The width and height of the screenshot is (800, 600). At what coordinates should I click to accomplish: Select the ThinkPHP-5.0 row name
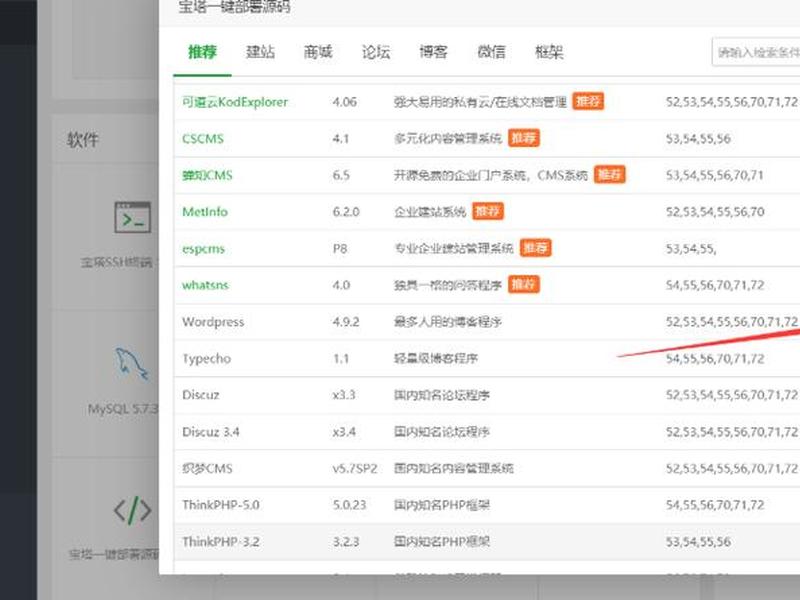[220, 505]
